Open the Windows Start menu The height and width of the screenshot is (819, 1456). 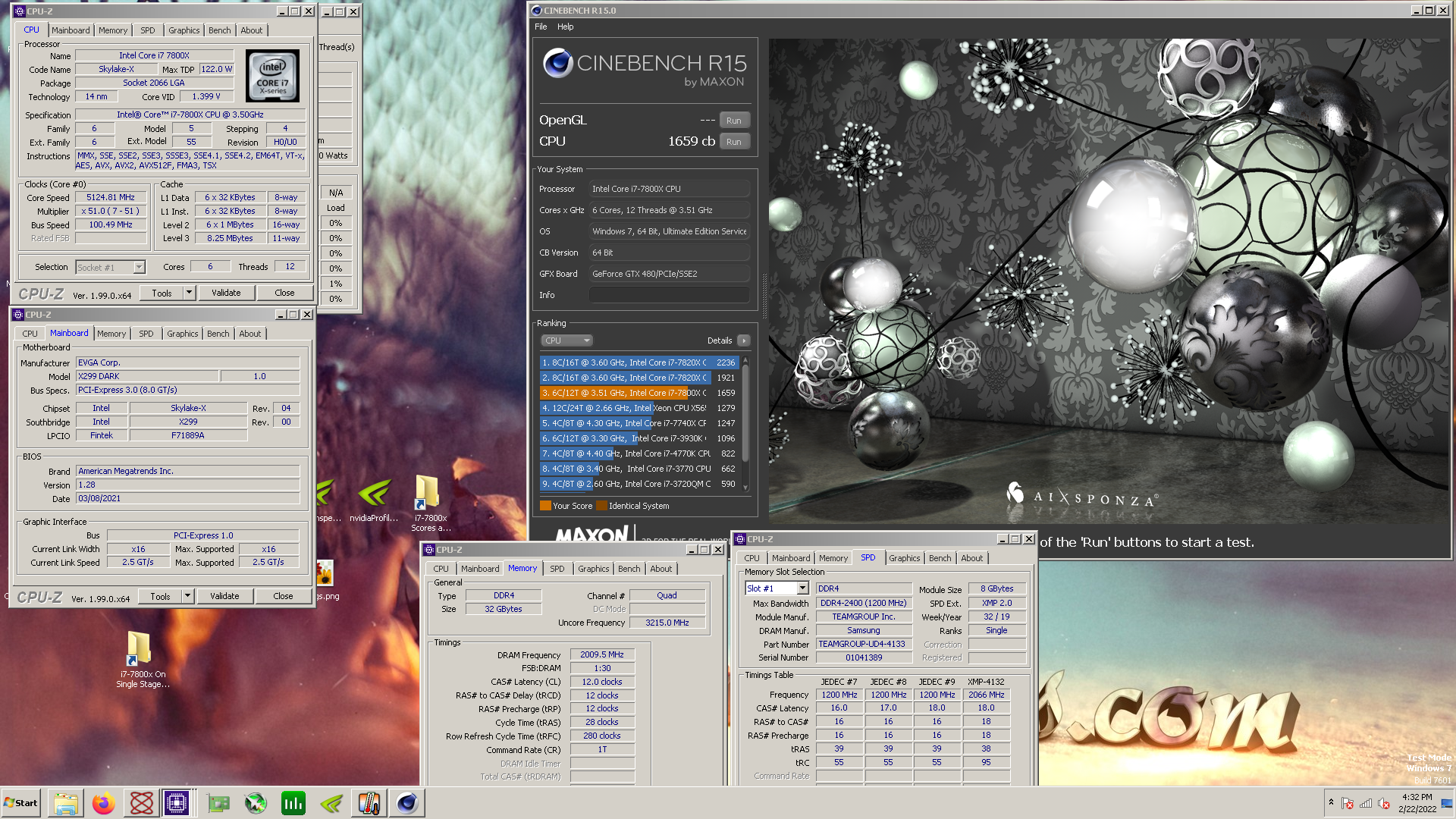point(20,803)
